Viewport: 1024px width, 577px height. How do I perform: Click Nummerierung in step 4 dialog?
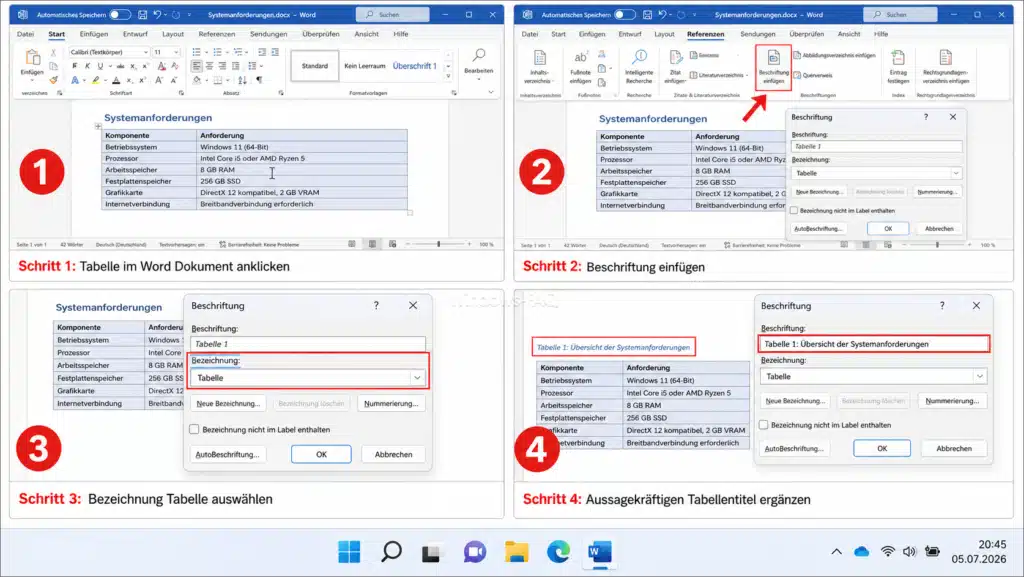952,401
